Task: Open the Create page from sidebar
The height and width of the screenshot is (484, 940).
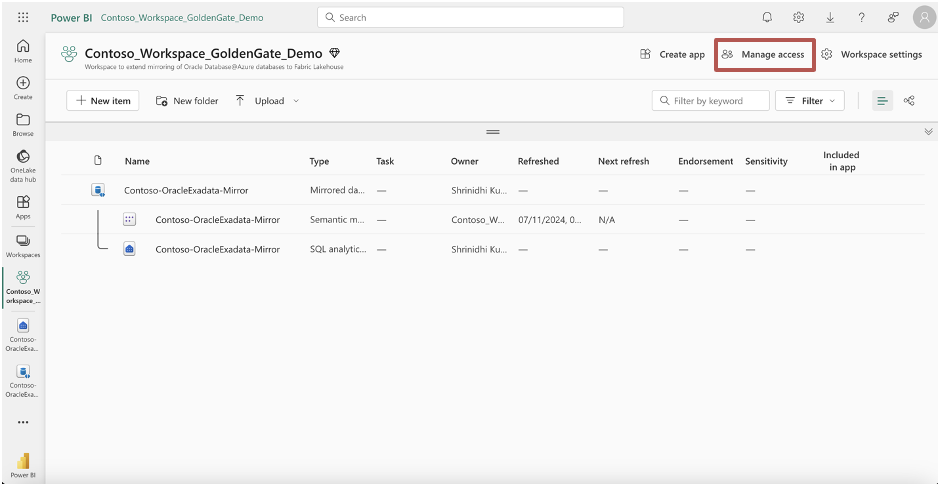Action: coord(23,88)
